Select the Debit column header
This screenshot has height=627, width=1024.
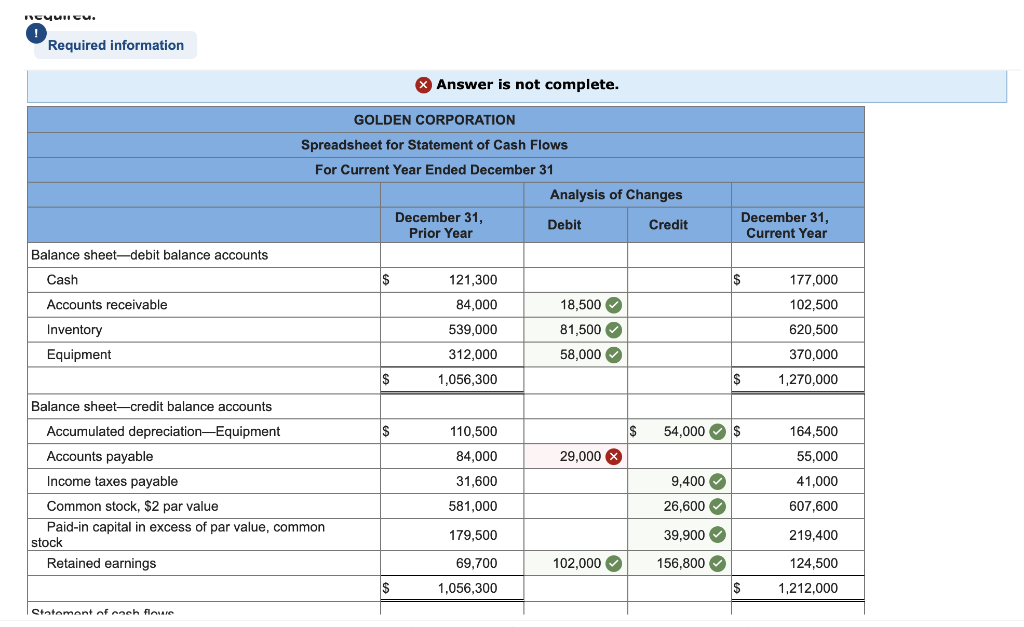click(x=564, y=225)
